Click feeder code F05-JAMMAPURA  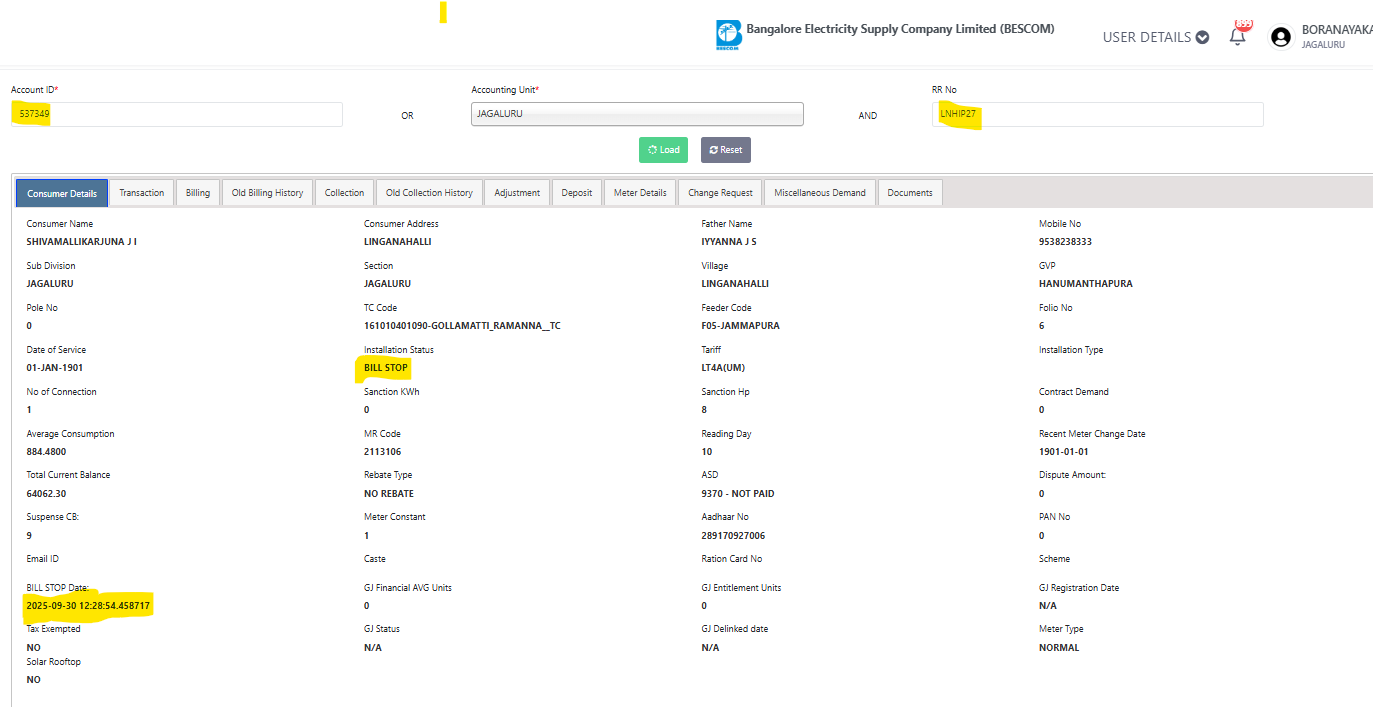click(x=740, y=326)
